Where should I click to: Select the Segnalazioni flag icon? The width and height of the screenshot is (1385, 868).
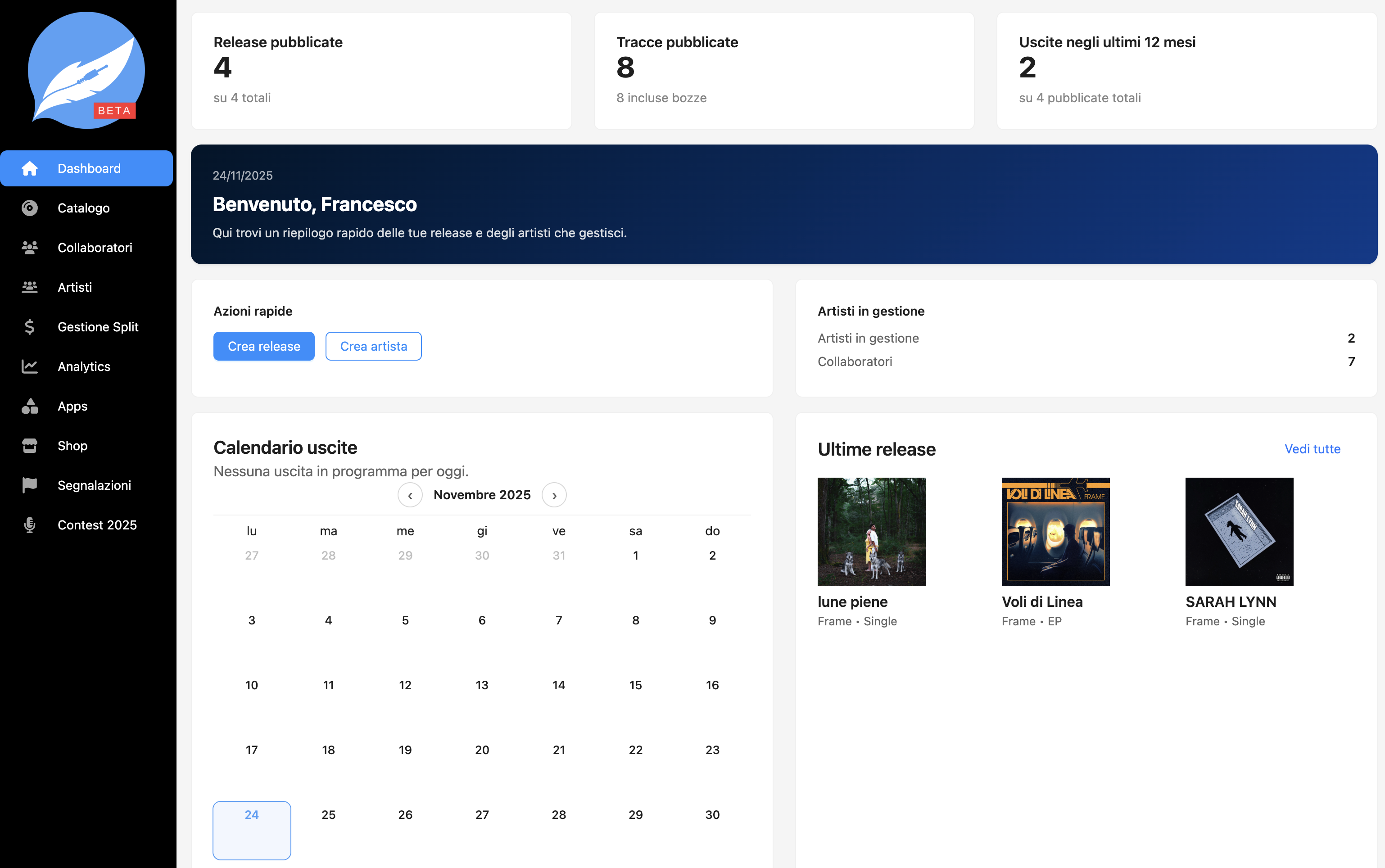point(29,485)
